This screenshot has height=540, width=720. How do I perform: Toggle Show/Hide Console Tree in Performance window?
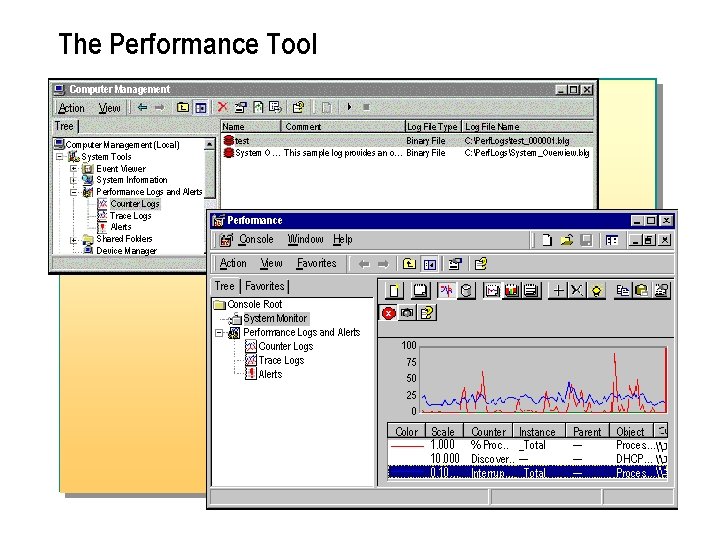coord(430,264)
